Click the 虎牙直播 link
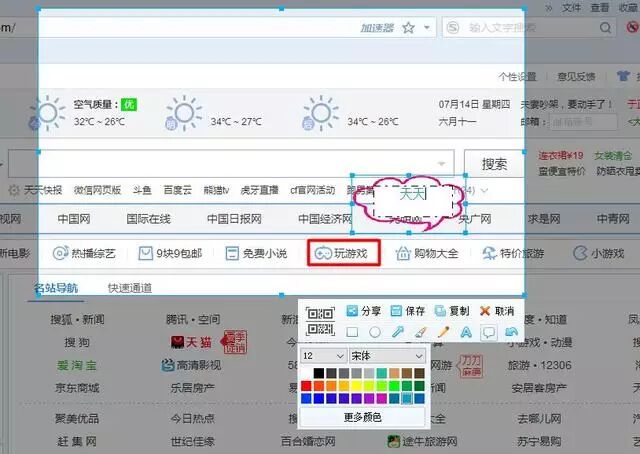This screenshot has height=454, width=640. pyautogui.click(x=260, y=190)
